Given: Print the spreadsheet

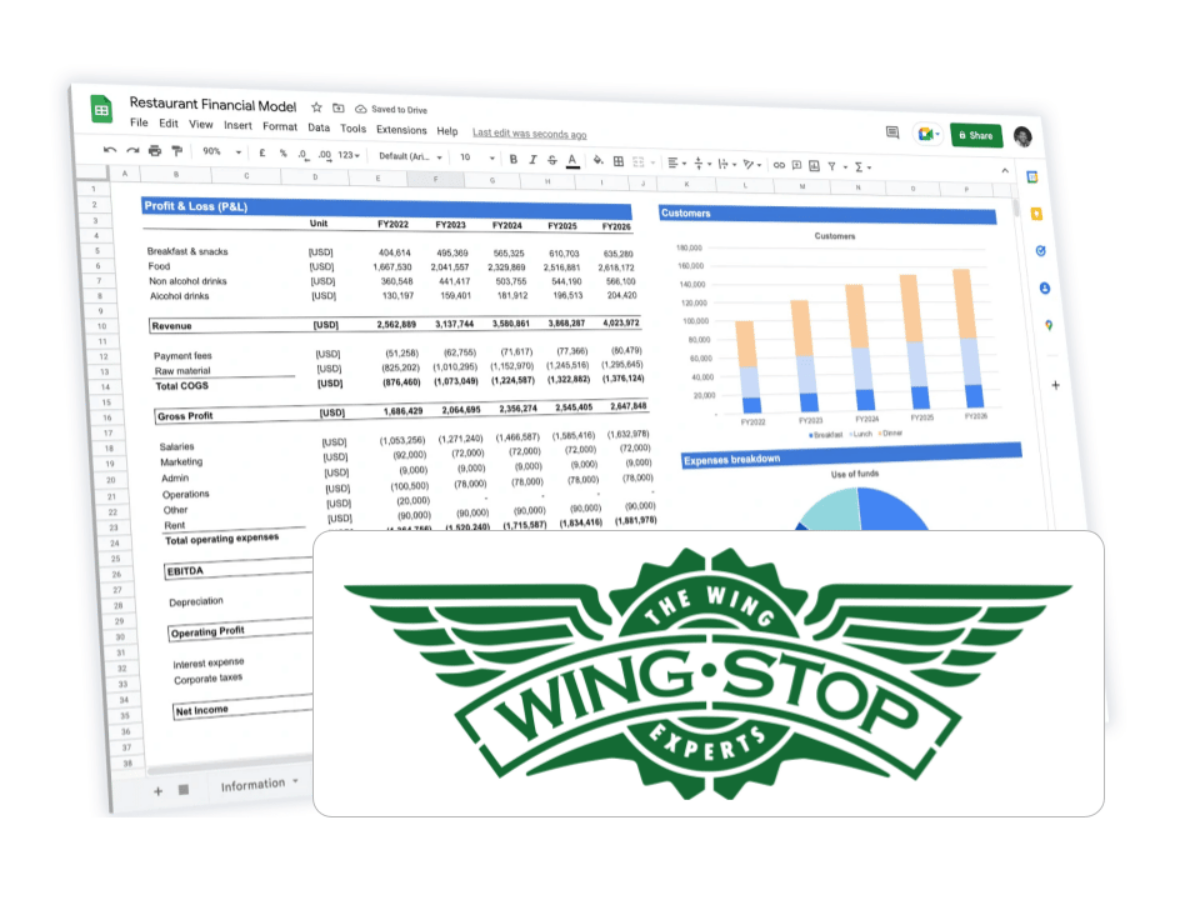Looking at the screenshot, I should point(155,151).
